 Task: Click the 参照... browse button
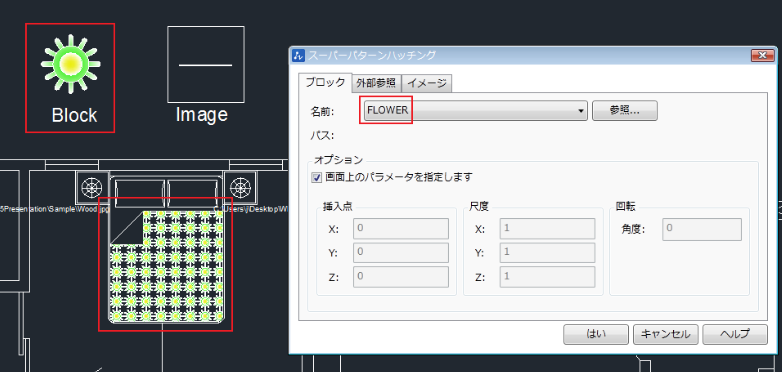coord(625,111)
